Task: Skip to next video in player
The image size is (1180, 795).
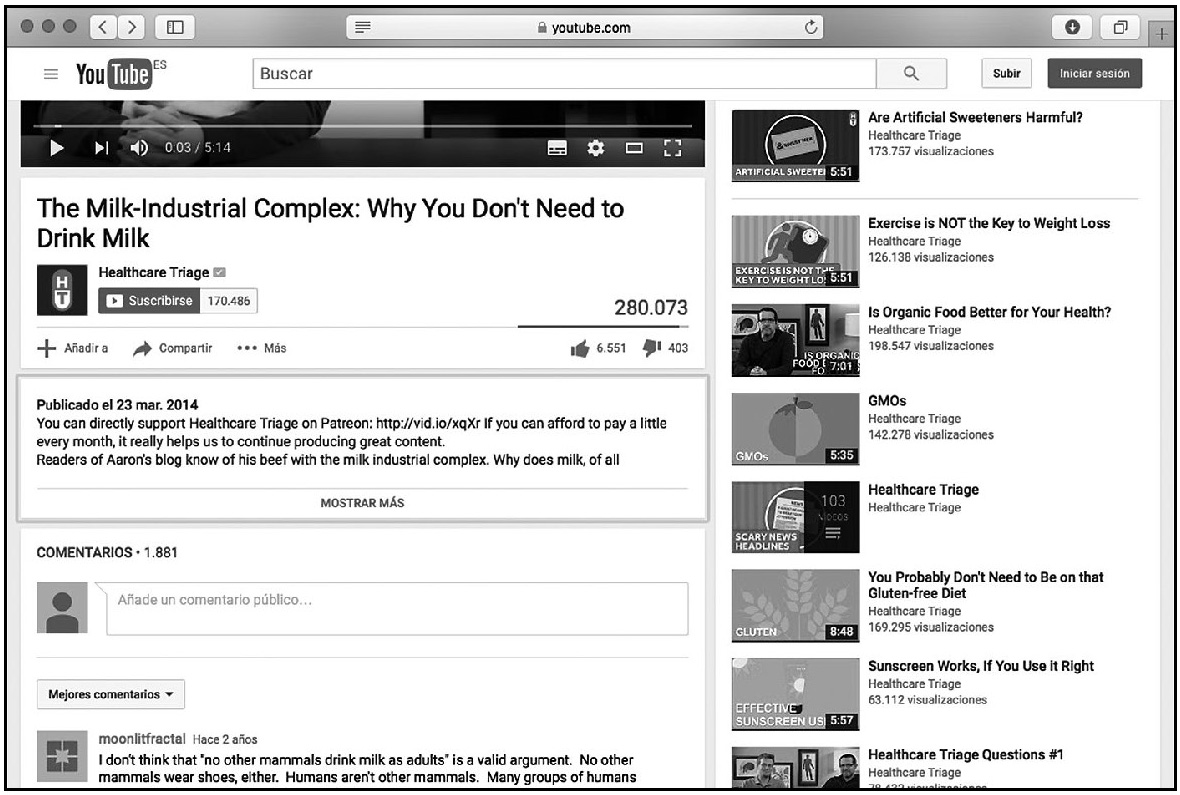Action: click(101, 148)
